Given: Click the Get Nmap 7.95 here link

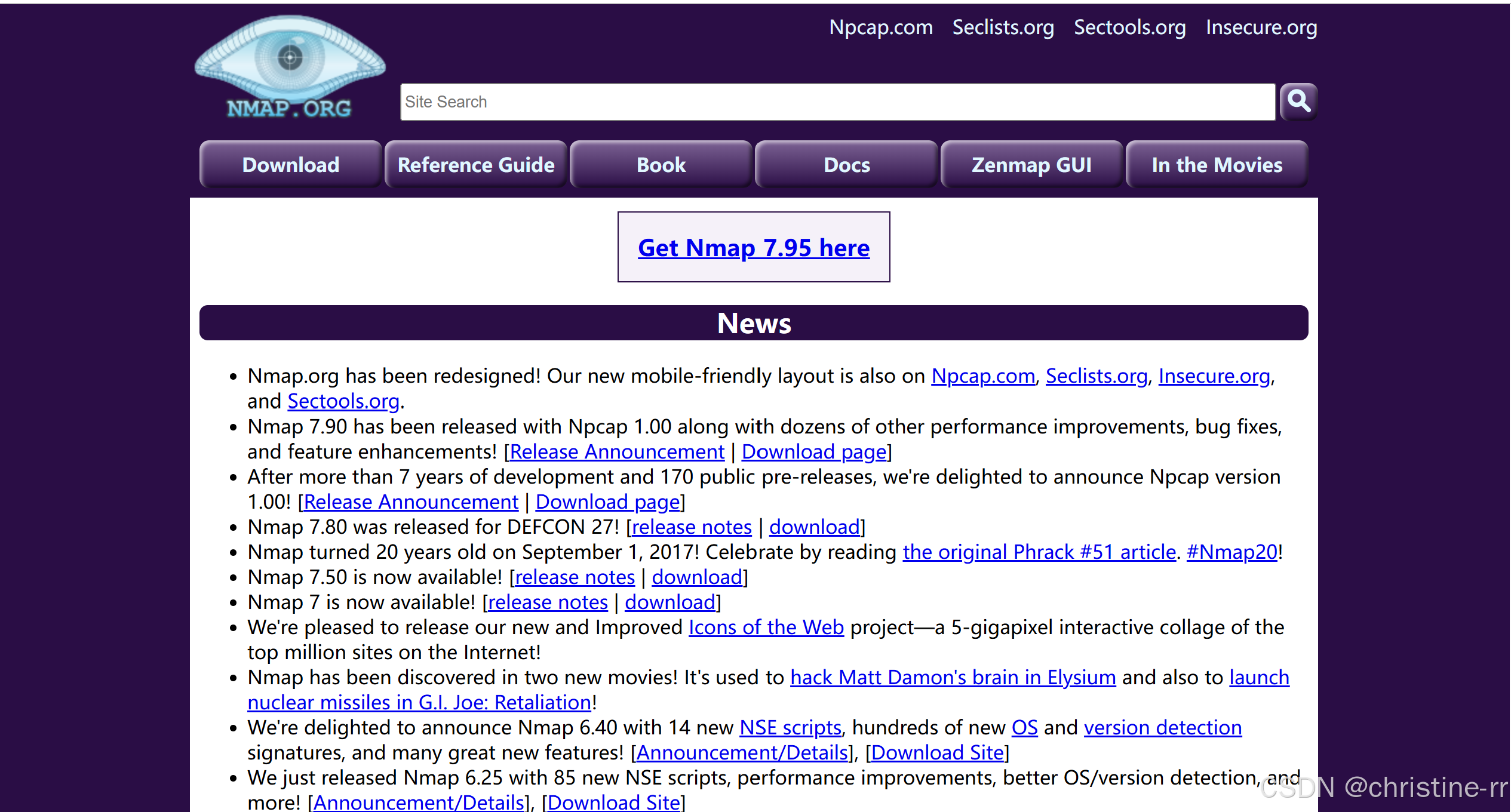Looking at the screenshot, I should [754, 247].
